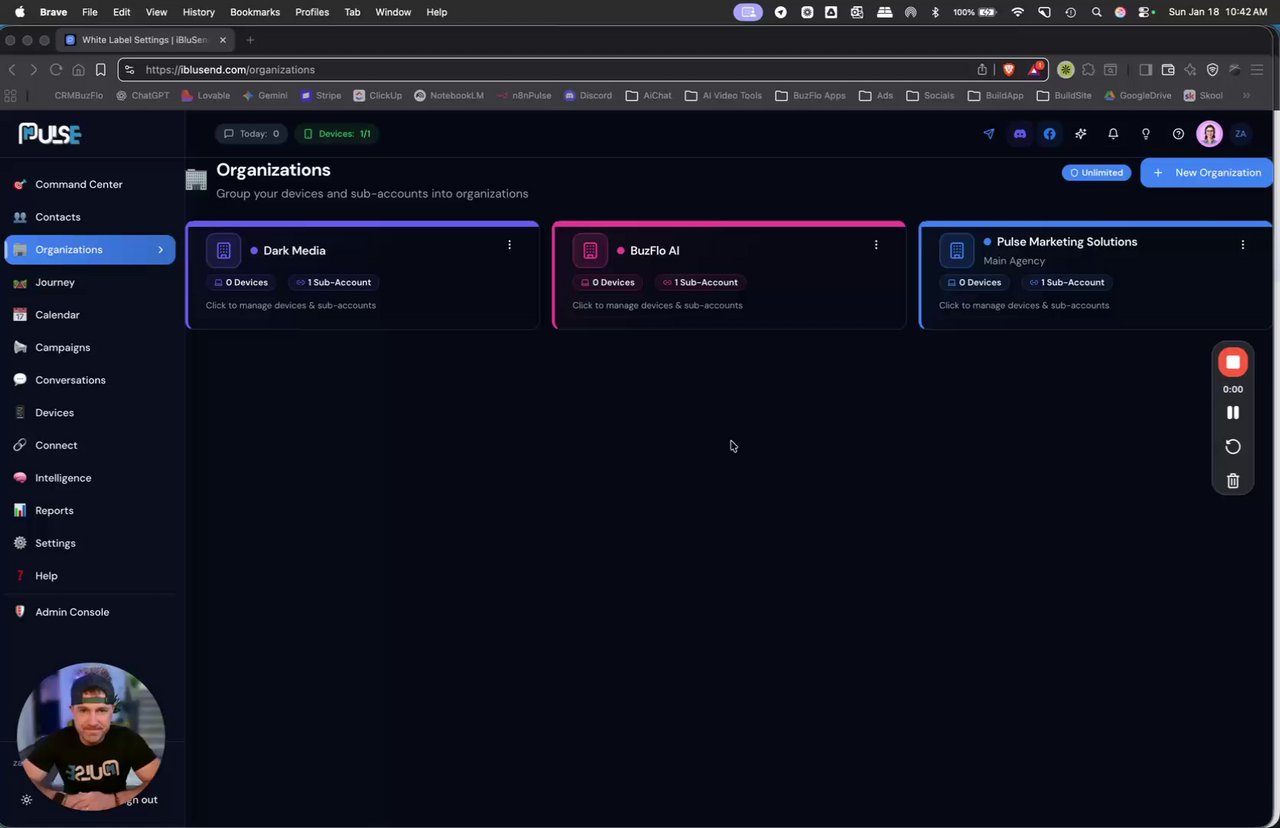The image size is (1280, 828).
Task: Click the lightbulb icon in the header
Action: pyautogui.click(x=1146, y=134)
